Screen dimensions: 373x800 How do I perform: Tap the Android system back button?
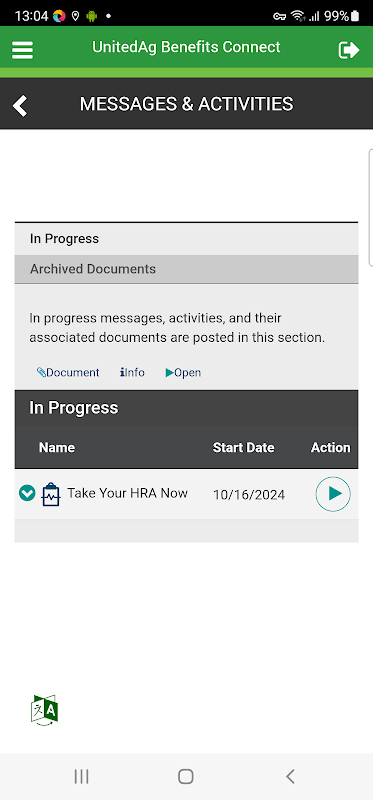tap(290, 777)
